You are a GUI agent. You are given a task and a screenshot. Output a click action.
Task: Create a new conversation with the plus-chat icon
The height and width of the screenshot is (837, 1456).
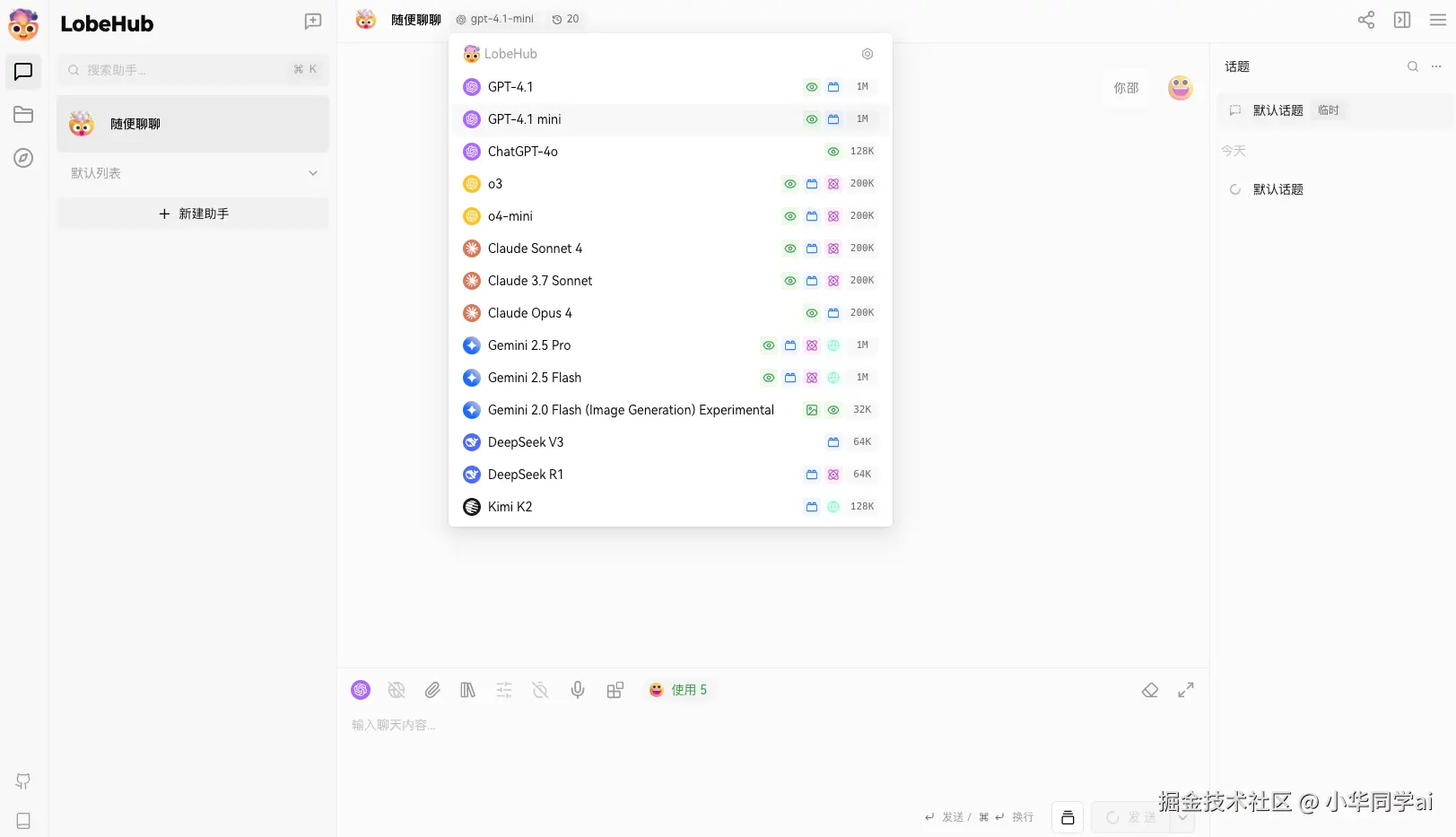click(x=313, y=22)
